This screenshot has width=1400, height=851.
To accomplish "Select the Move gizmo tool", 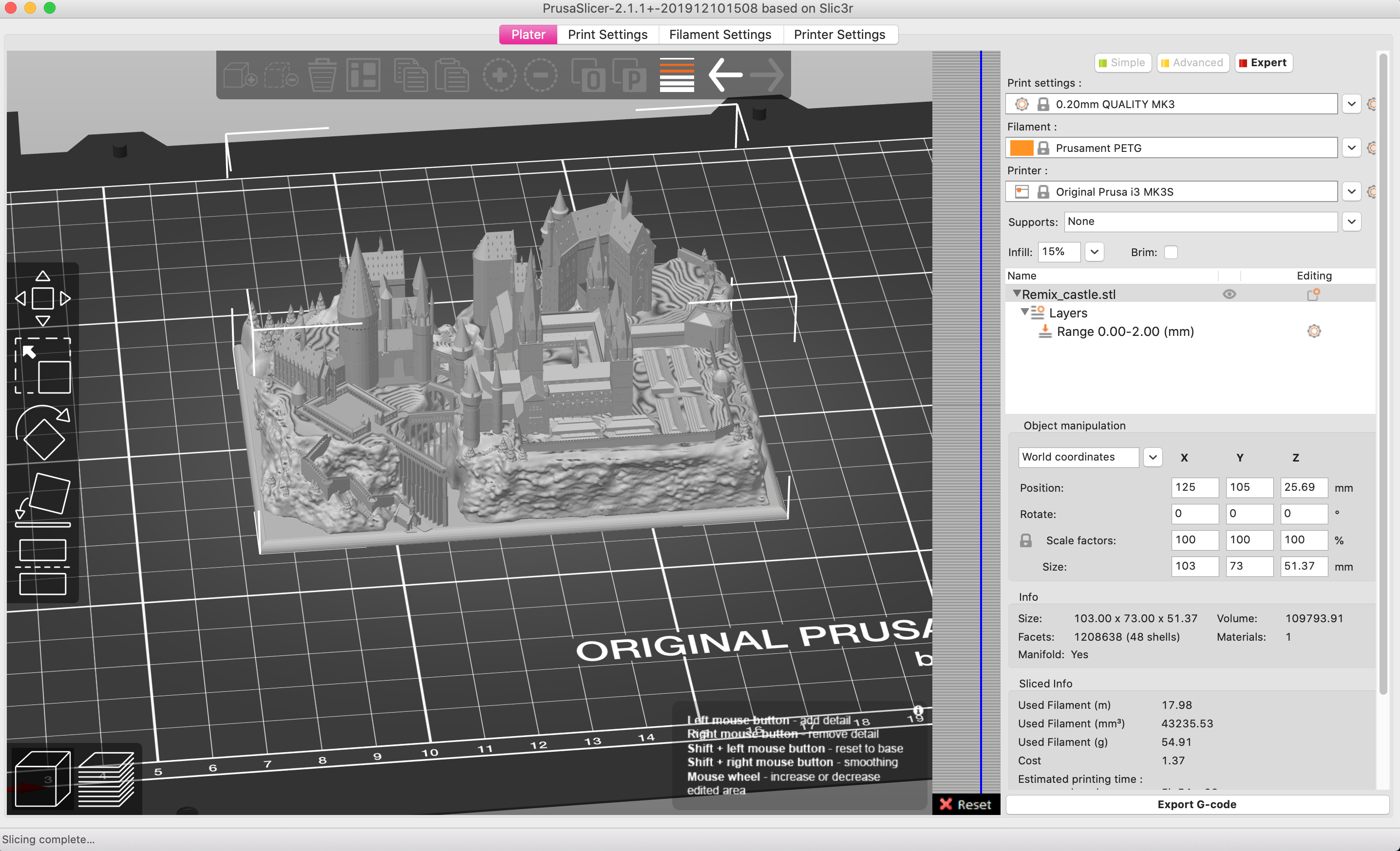I will click(42, 298).
